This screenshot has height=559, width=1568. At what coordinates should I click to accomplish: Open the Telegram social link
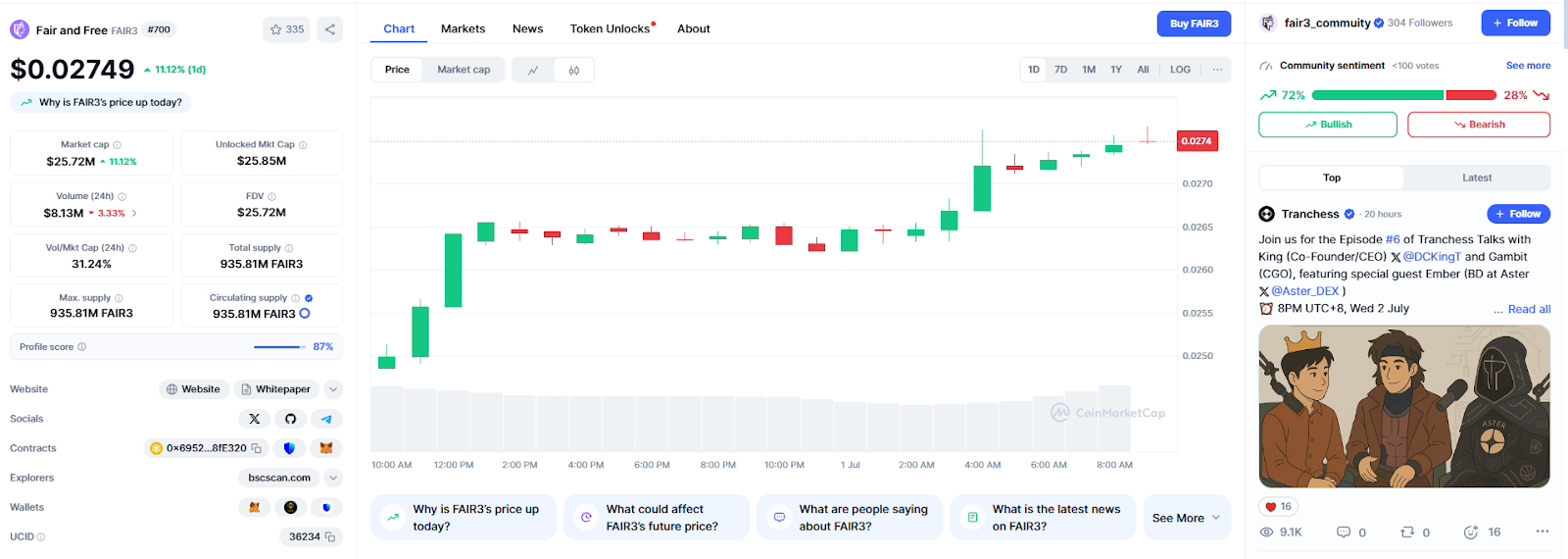click(x=326, y=419)
